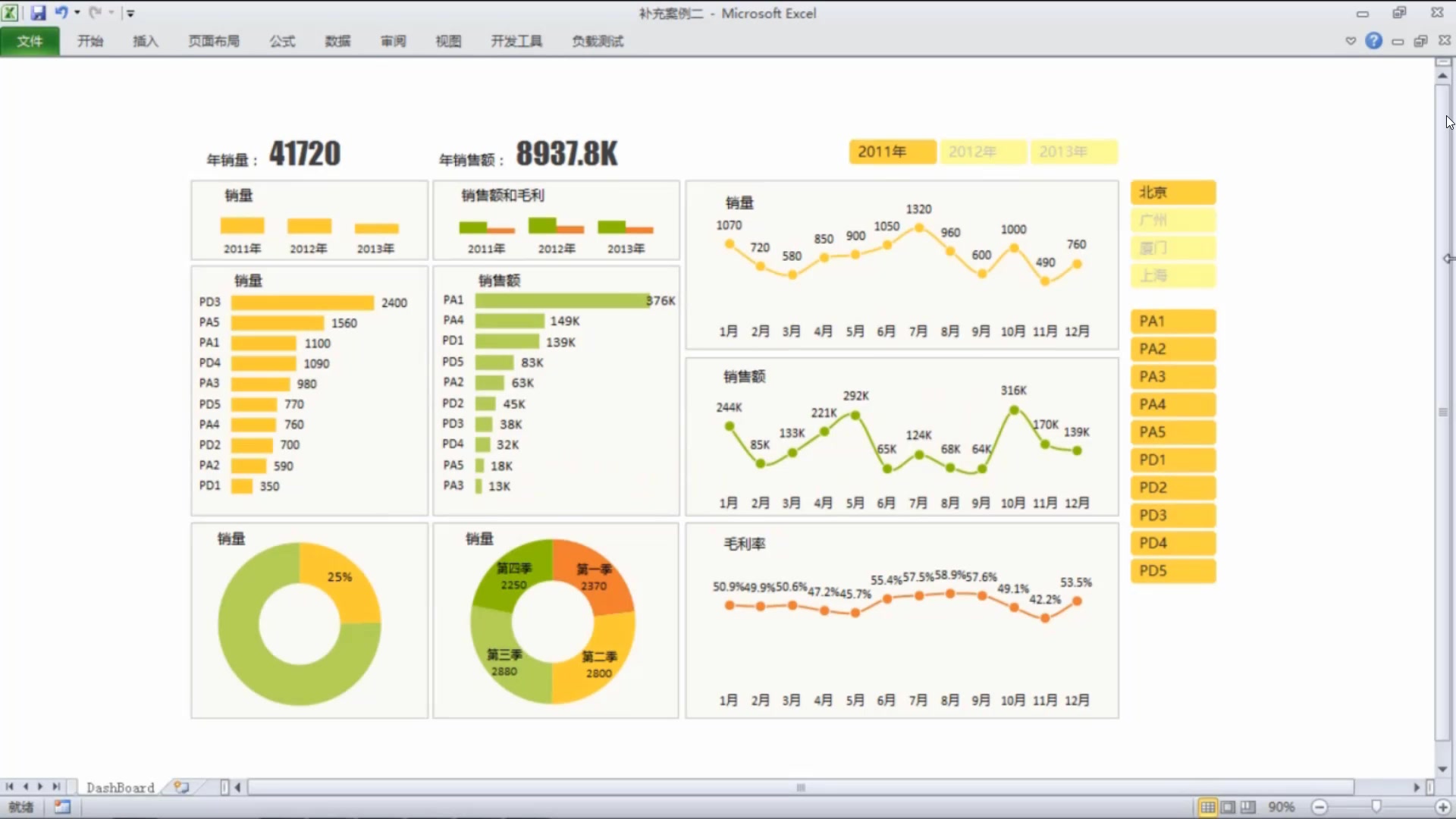Open the 文件 File tab

(x=30, y=41)
